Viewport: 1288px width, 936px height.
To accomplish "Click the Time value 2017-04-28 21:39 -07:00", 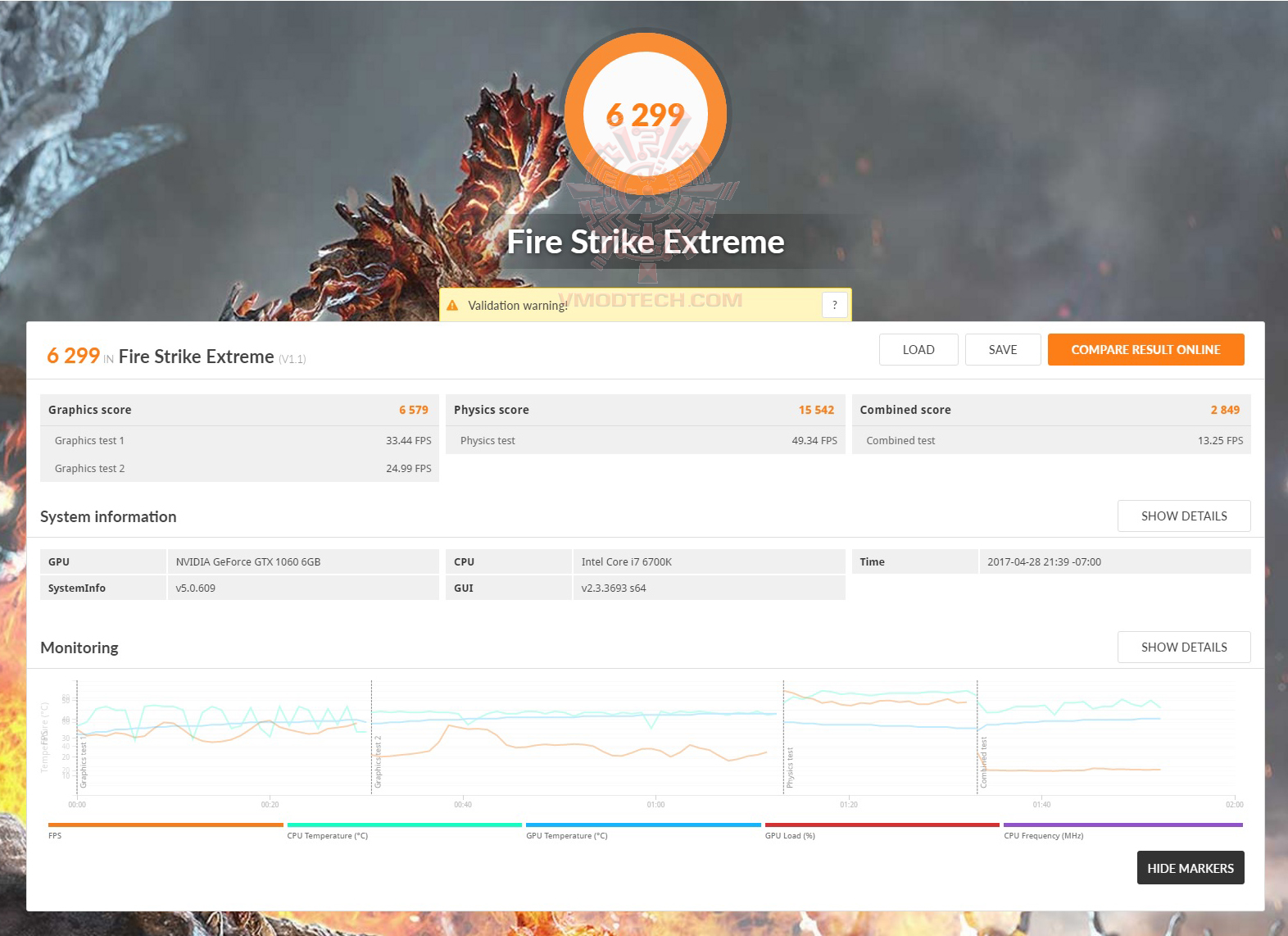I will click(1044, 561).
